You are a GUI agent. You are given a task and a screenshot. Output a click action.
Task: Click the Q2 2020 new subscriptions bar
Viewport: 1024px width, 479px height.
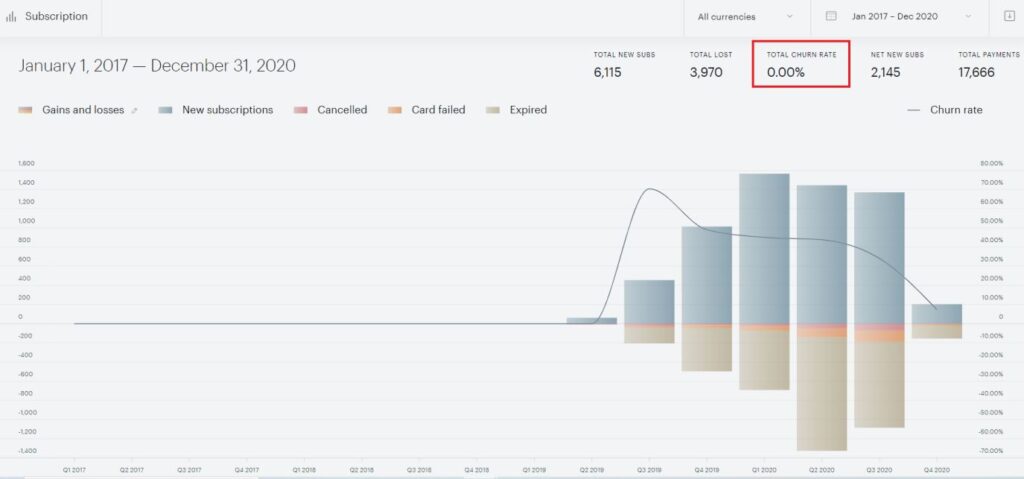click(822, 254)
